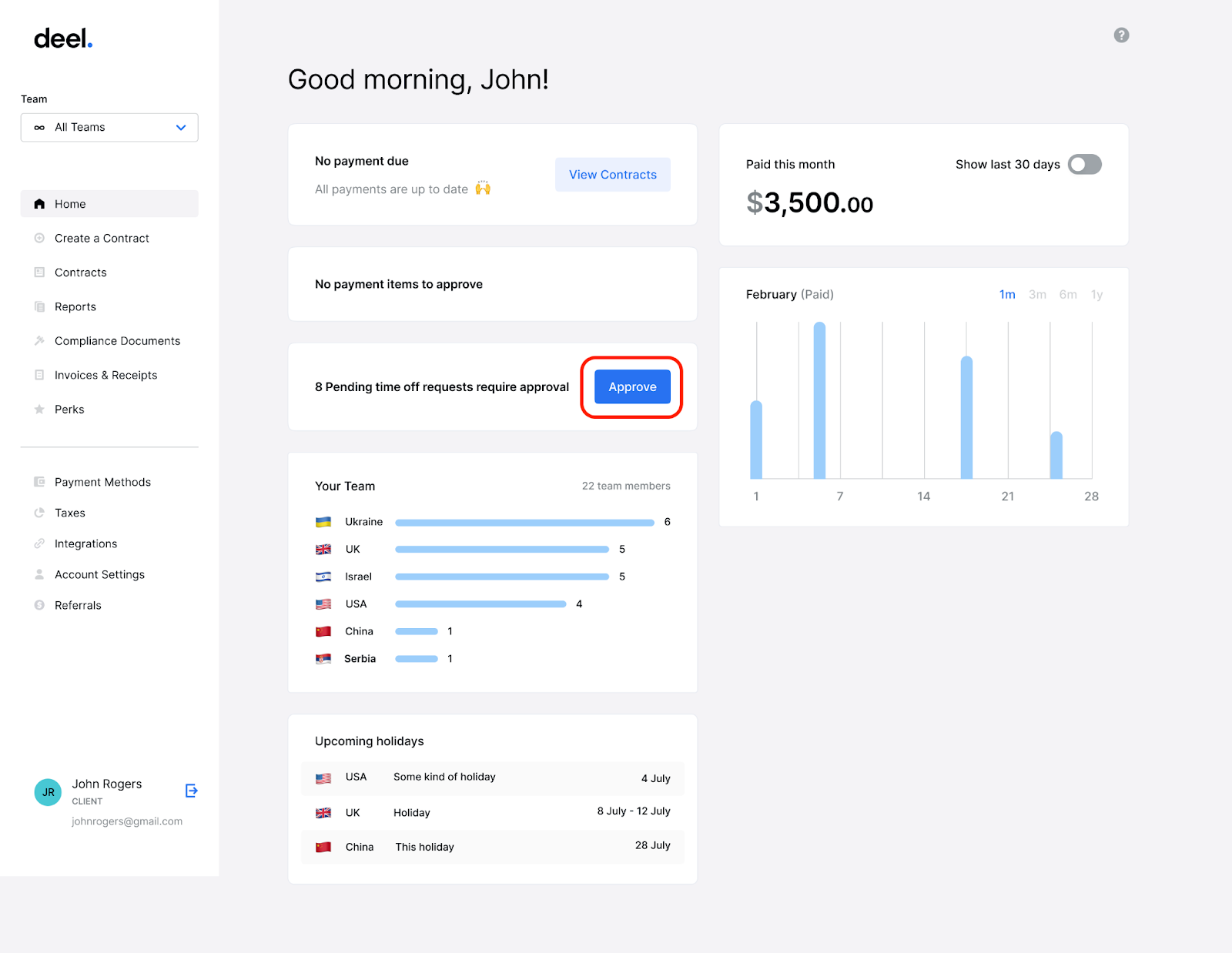Click the JR avatar circle
This screenshot has width=1232, height=953.
48,792
